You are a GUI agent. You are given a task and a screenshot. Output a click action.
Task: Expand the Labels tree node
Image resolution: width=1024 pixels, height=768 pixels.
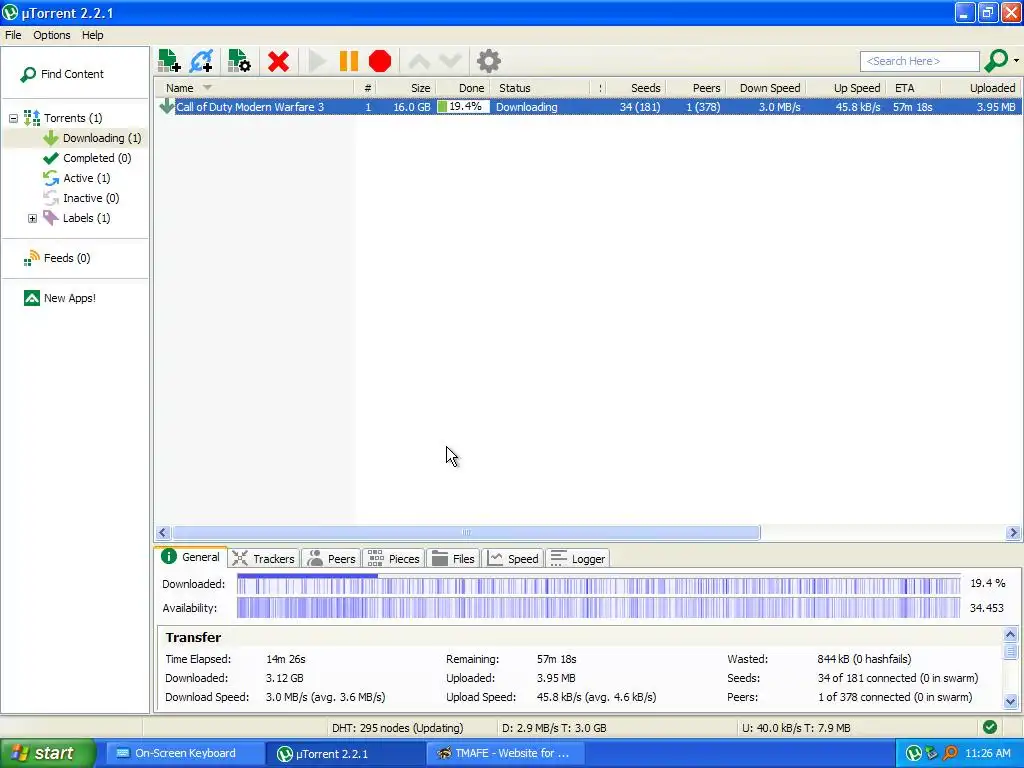32,218
